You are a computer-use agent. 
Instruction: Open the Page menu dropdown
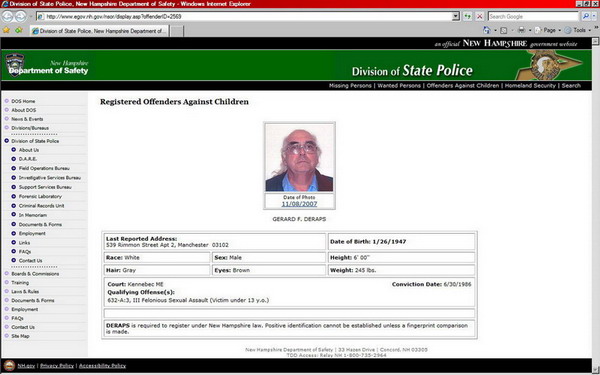pyautogui.click(x=549, y=30)
